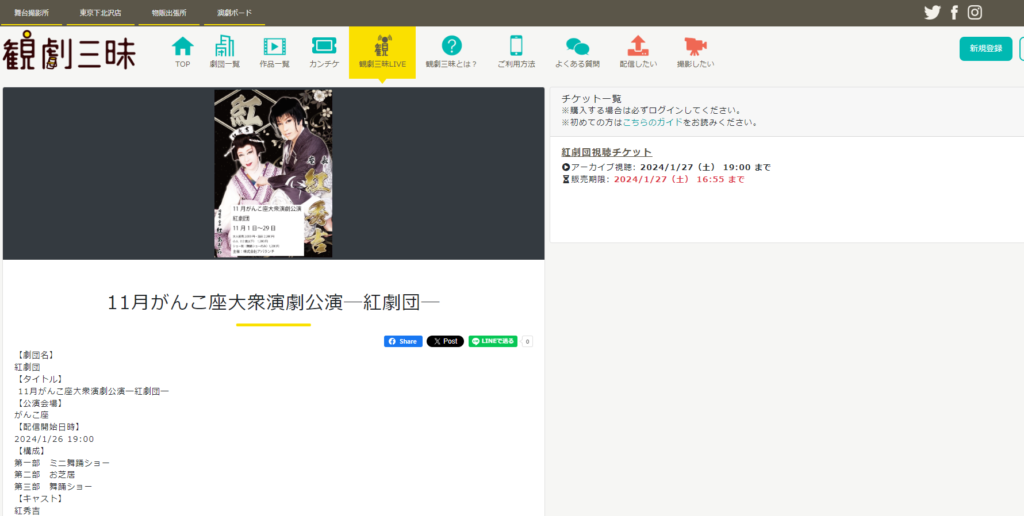The width and height of the screenshot is (1024, 516).
Task: Open the よくある質問 chat bubbles icon
Action: point(577,47)
